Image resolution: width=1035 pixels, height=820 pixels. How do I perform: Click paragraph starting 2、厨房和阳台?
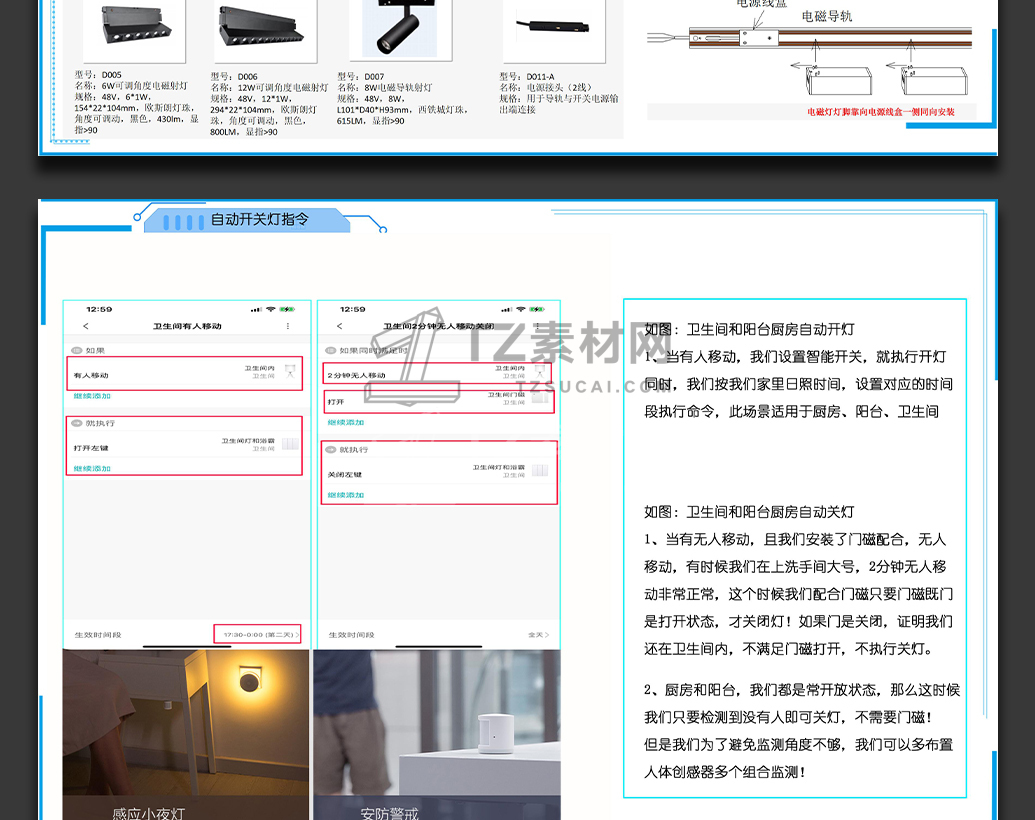click(801, 731)
